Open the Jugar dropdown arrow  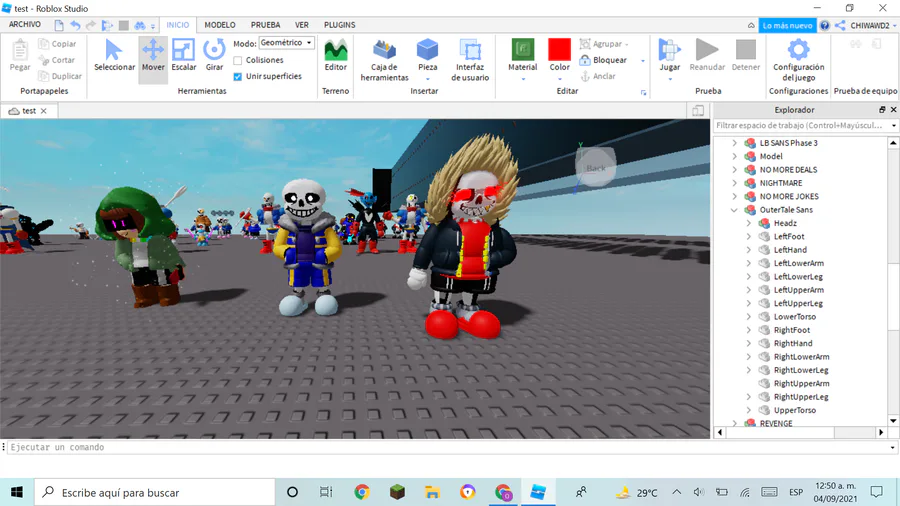(x=670, y=79)
